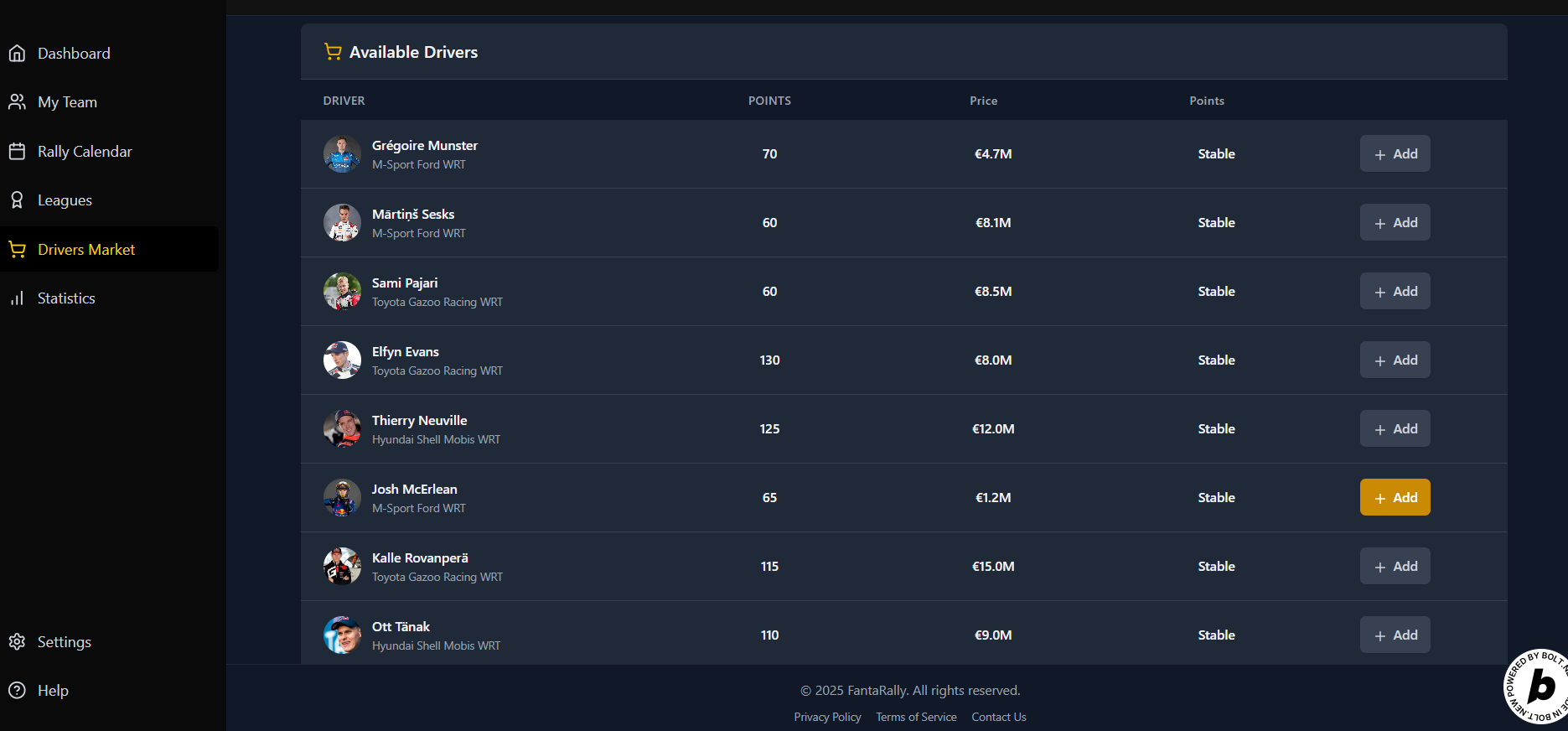
Task: Click the POINTS column header
Action: (x=769, y=101)
